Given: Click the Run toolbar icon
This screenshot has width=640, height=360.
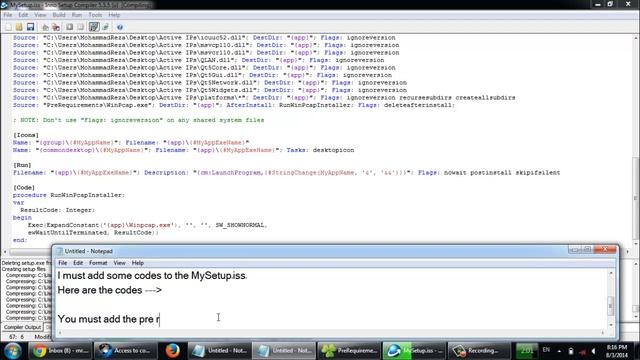Looking at the screenshot, I should [x=69, y=27].
